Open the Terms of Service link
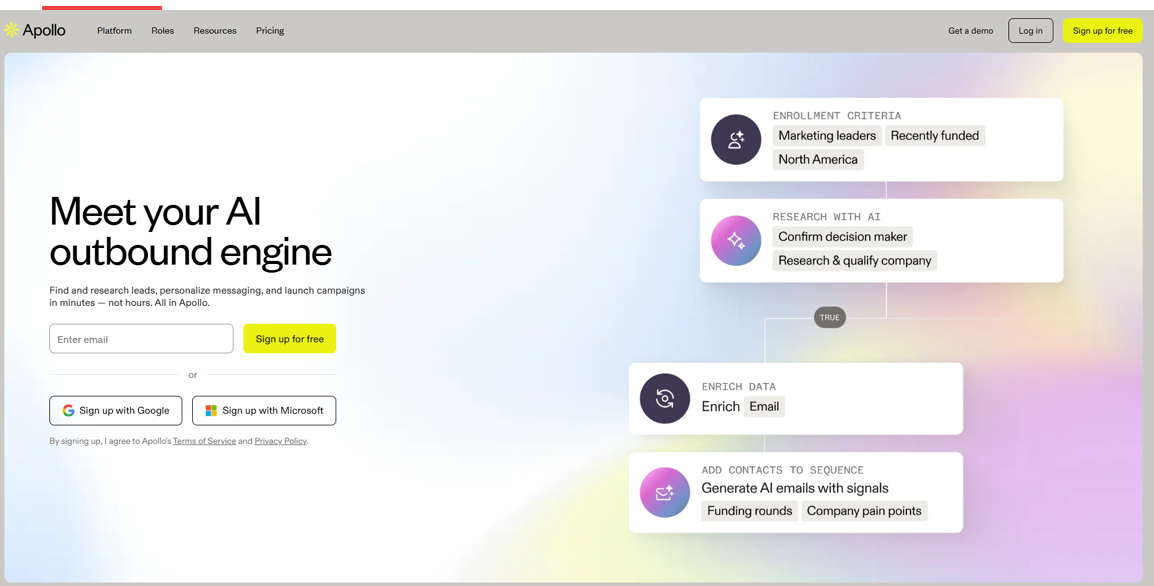The height and width of the screenshot is (586, 1154). (x=205, y=441)
